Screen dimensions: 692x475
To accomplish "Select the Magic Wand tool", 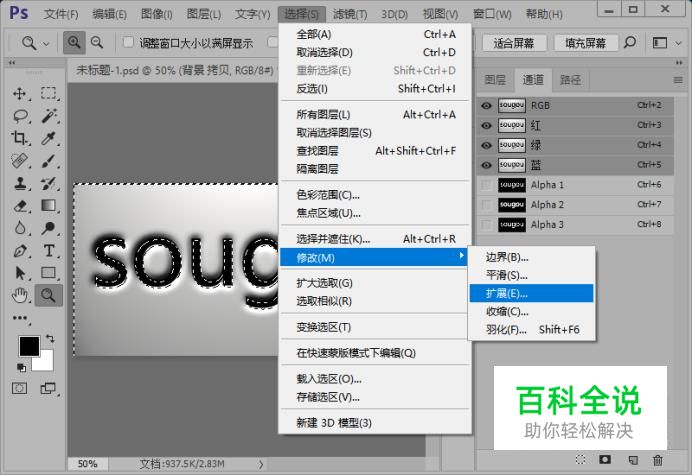I will (49, 116).
